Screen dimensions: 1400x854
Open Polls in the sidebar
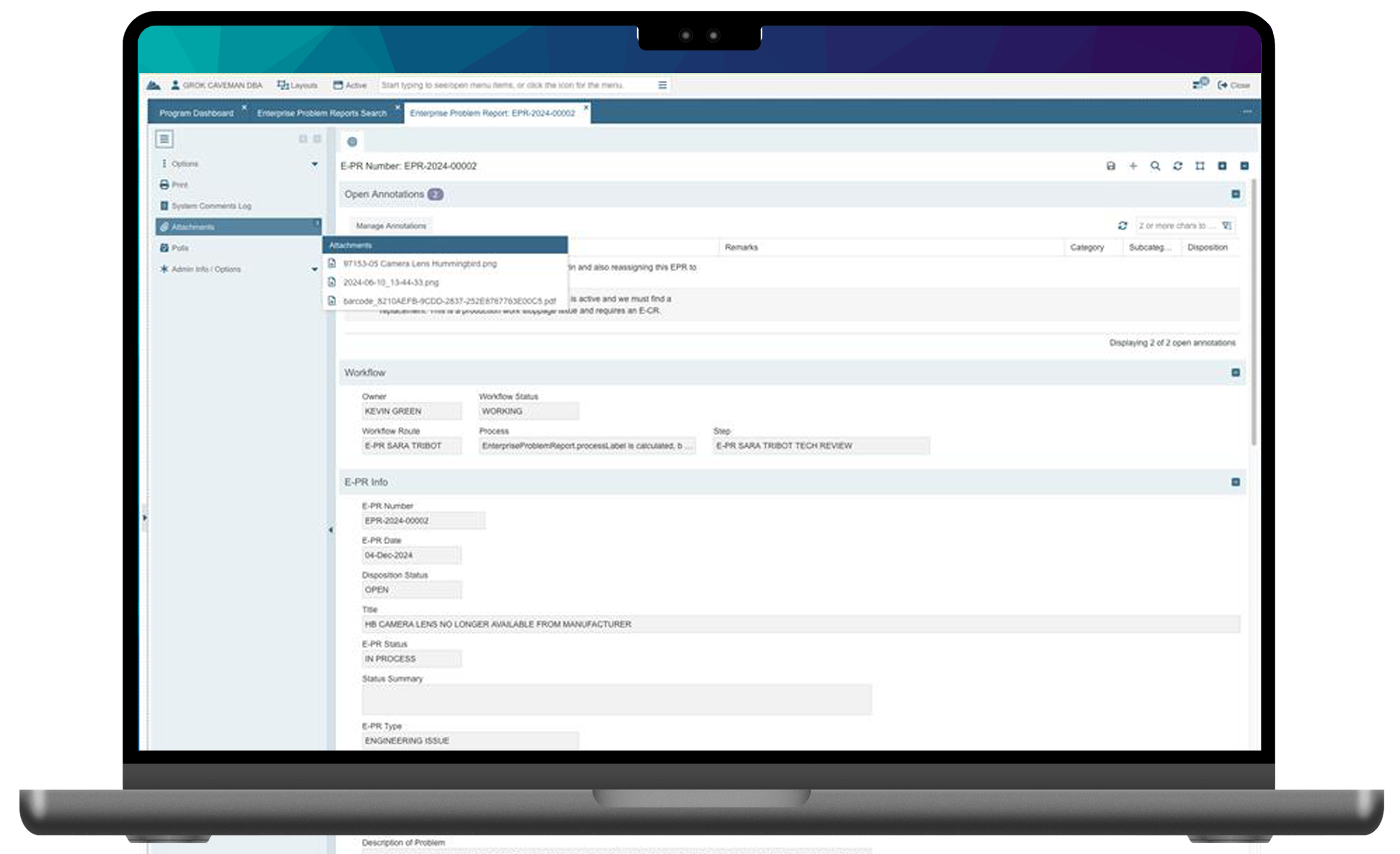coord(174,248)
